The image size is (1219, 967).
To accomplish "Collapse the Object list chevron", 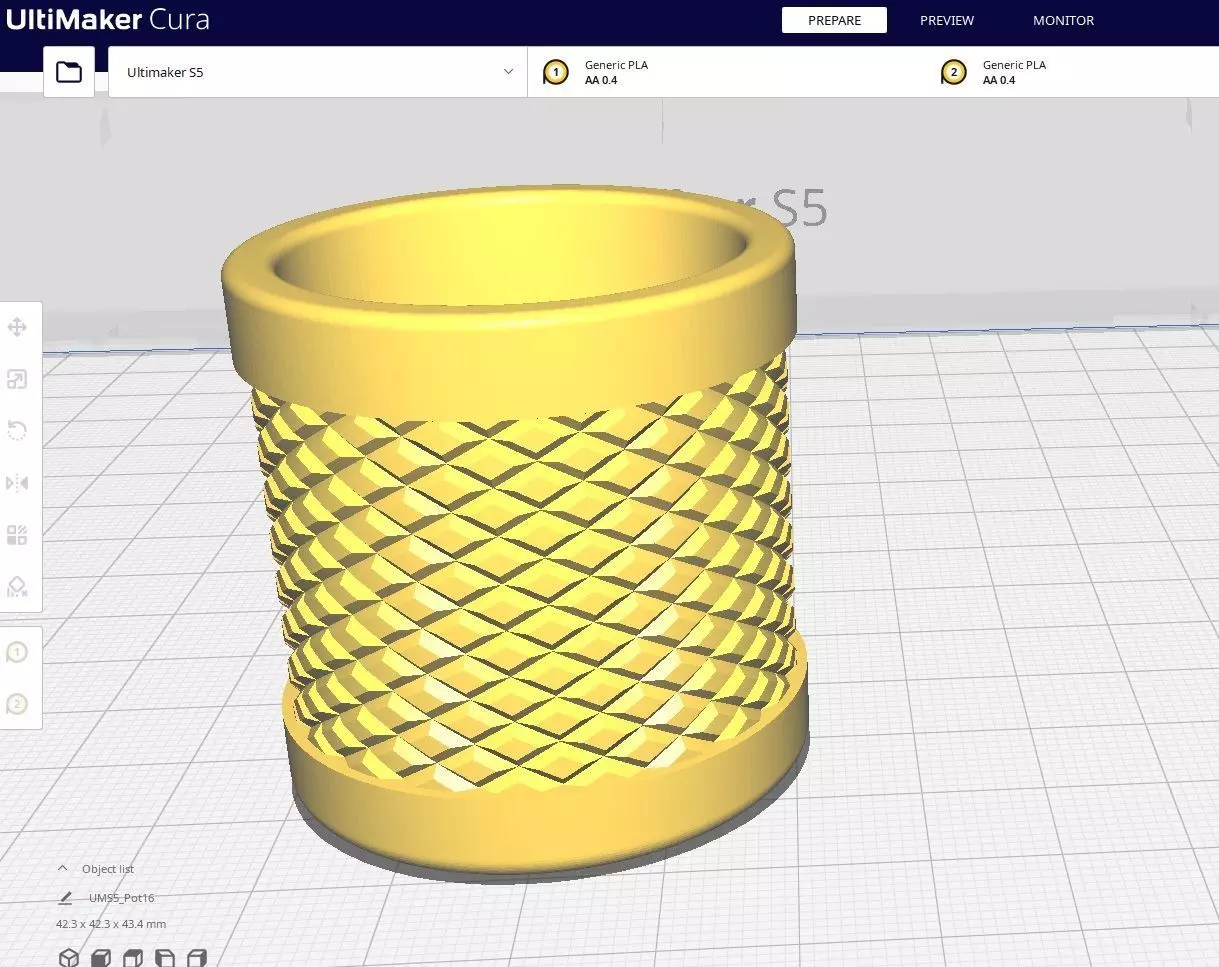I will [x=63, y=868].
